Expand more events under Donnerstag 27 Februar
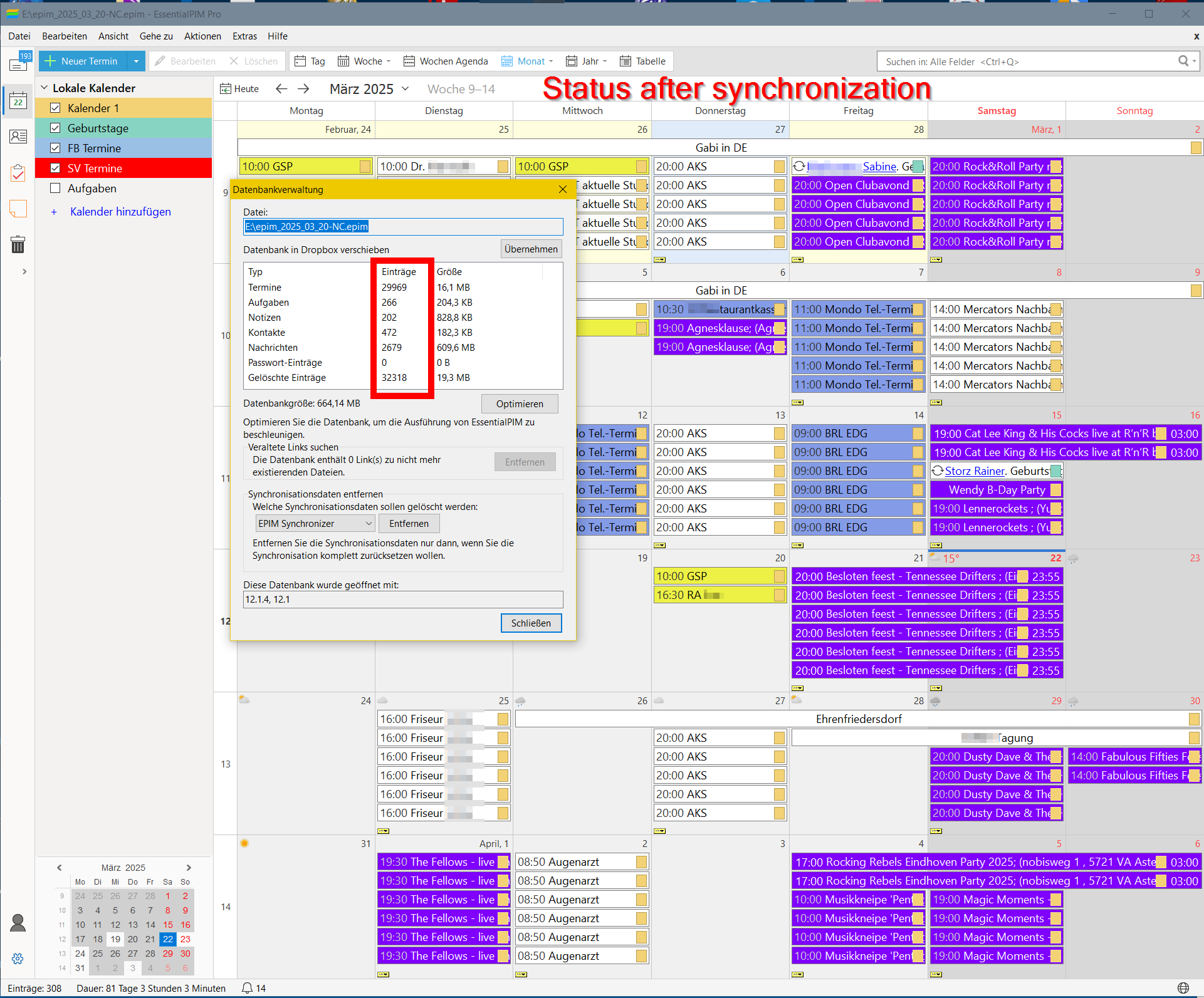 tap(660, 259)
